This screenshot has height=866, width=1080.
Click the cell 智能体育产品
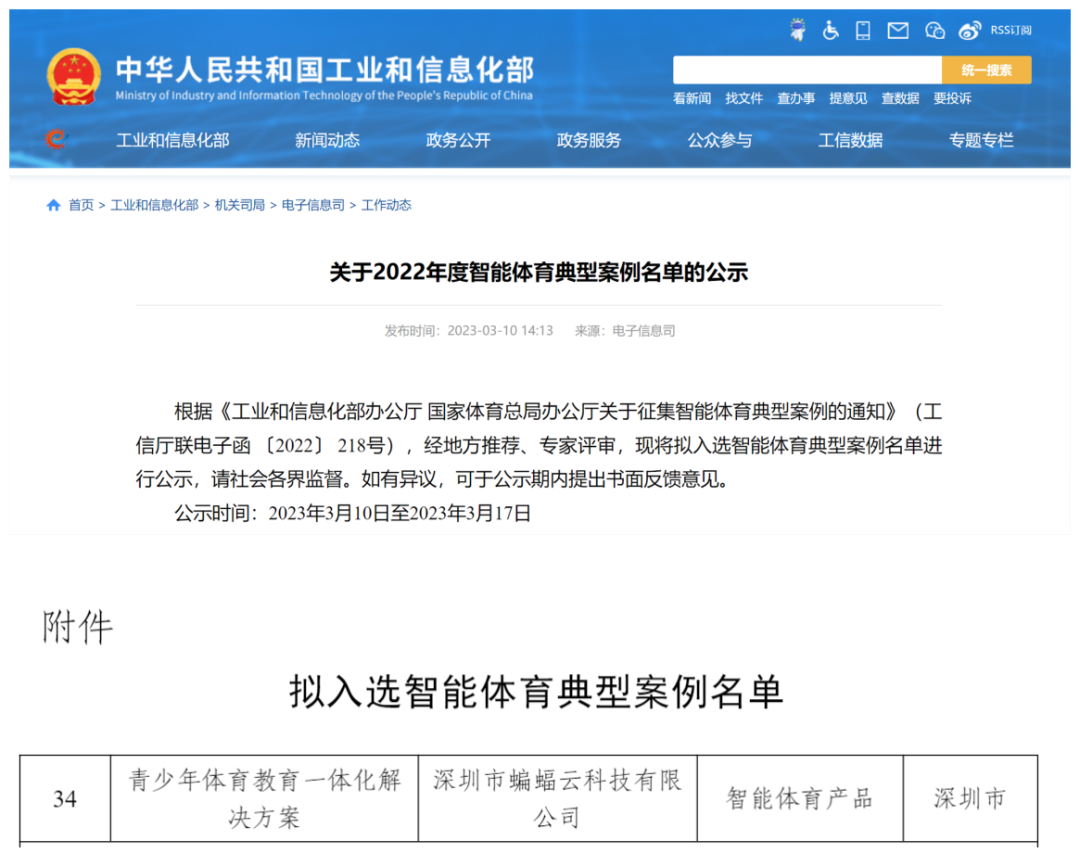800,798
